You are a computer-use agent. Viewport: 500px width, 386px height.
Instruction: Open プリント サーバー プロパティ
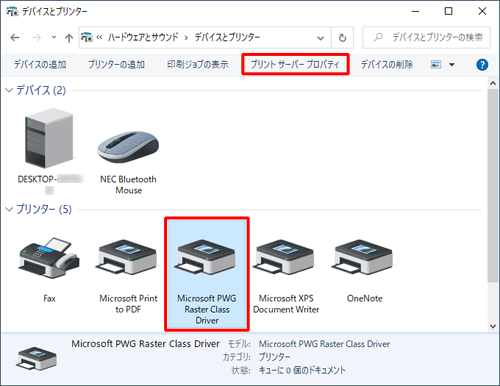click(x=295, y=64)
